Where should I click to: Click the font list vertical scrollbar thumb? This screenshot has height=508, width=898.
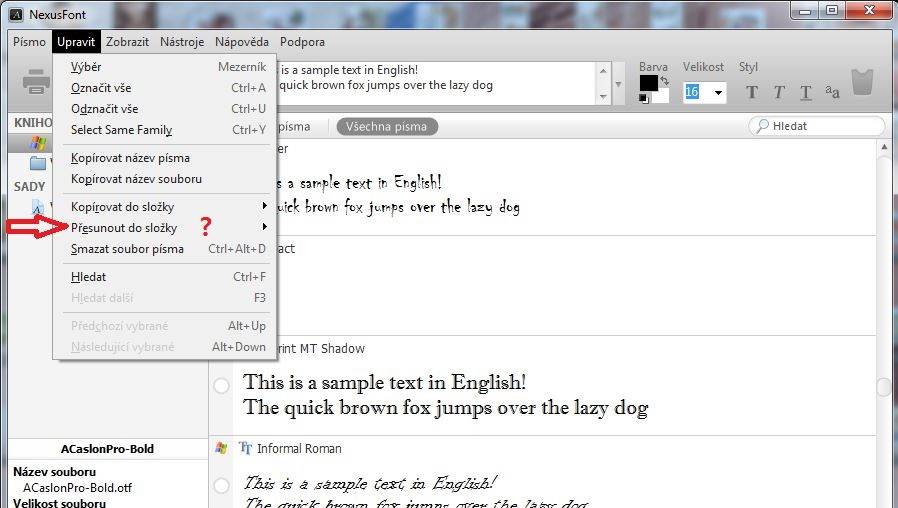pyautogui.click(x=884, y=386)
